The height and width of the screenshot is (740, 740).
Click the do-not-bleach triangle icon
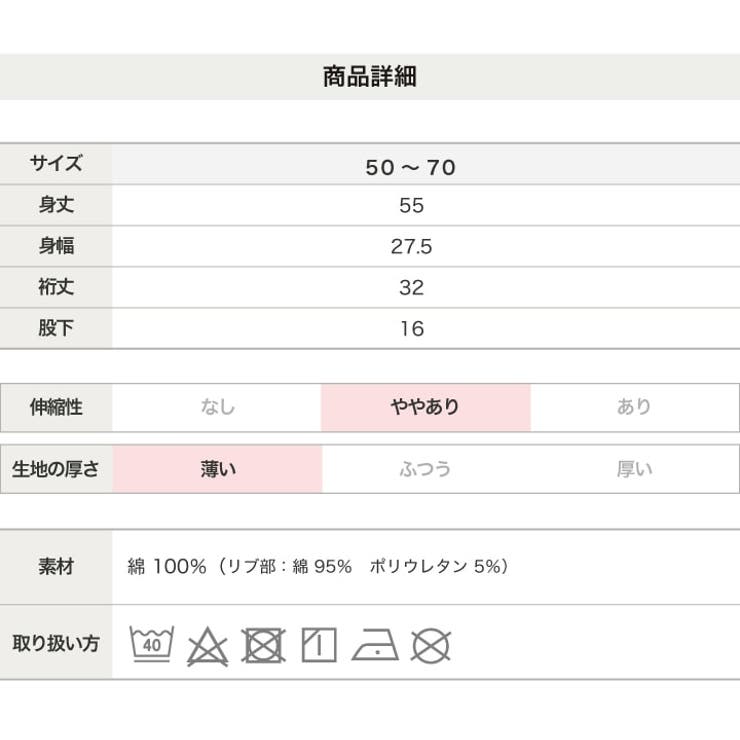tap(207, 645)
